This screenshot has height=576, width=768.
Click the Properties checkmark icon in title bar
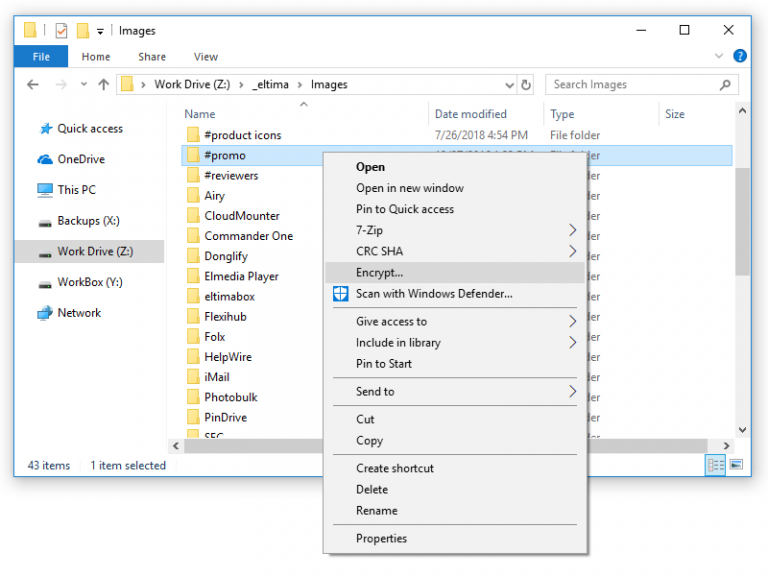tap(61, 31)
